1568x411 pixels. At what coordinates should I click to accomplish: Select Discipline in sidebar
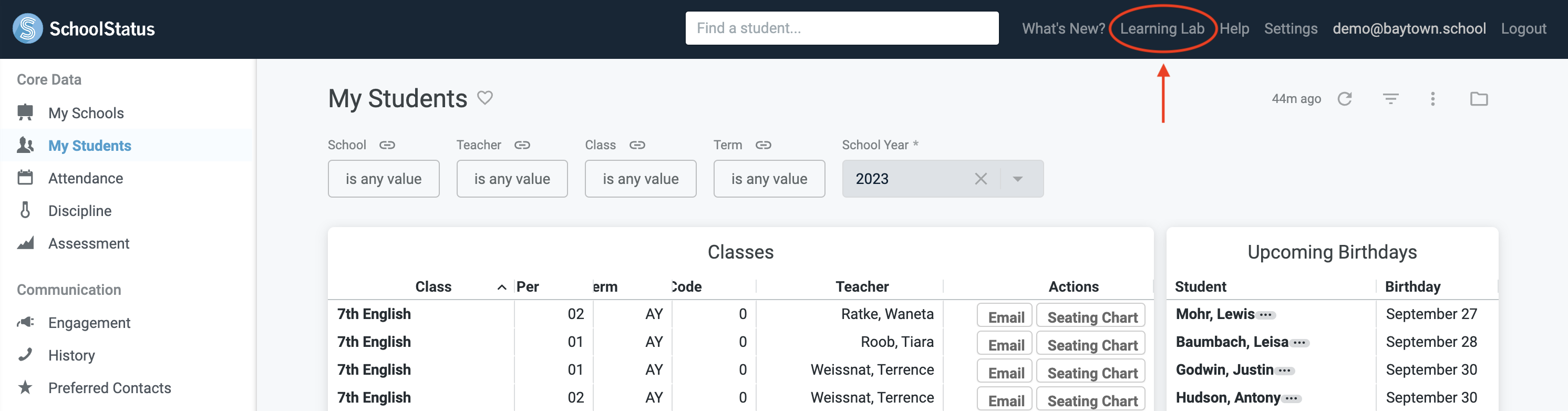[80, 211]
